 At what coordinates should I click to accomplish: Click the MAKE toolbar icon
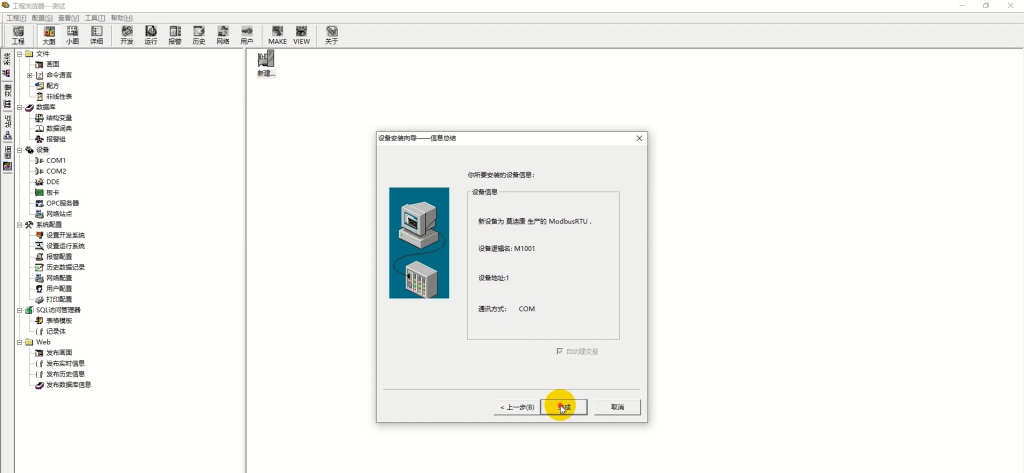[277, 35]
